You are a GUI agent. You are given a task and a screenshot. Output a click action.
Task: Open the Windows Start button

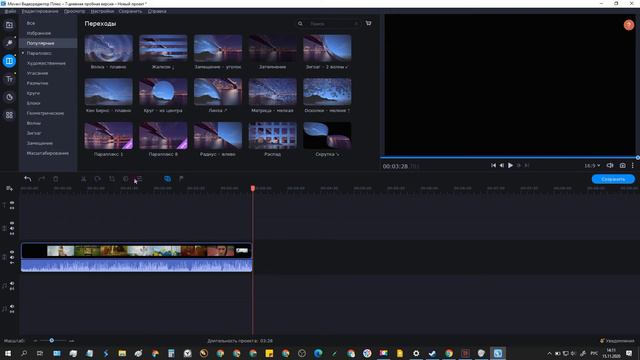(8, 353)
